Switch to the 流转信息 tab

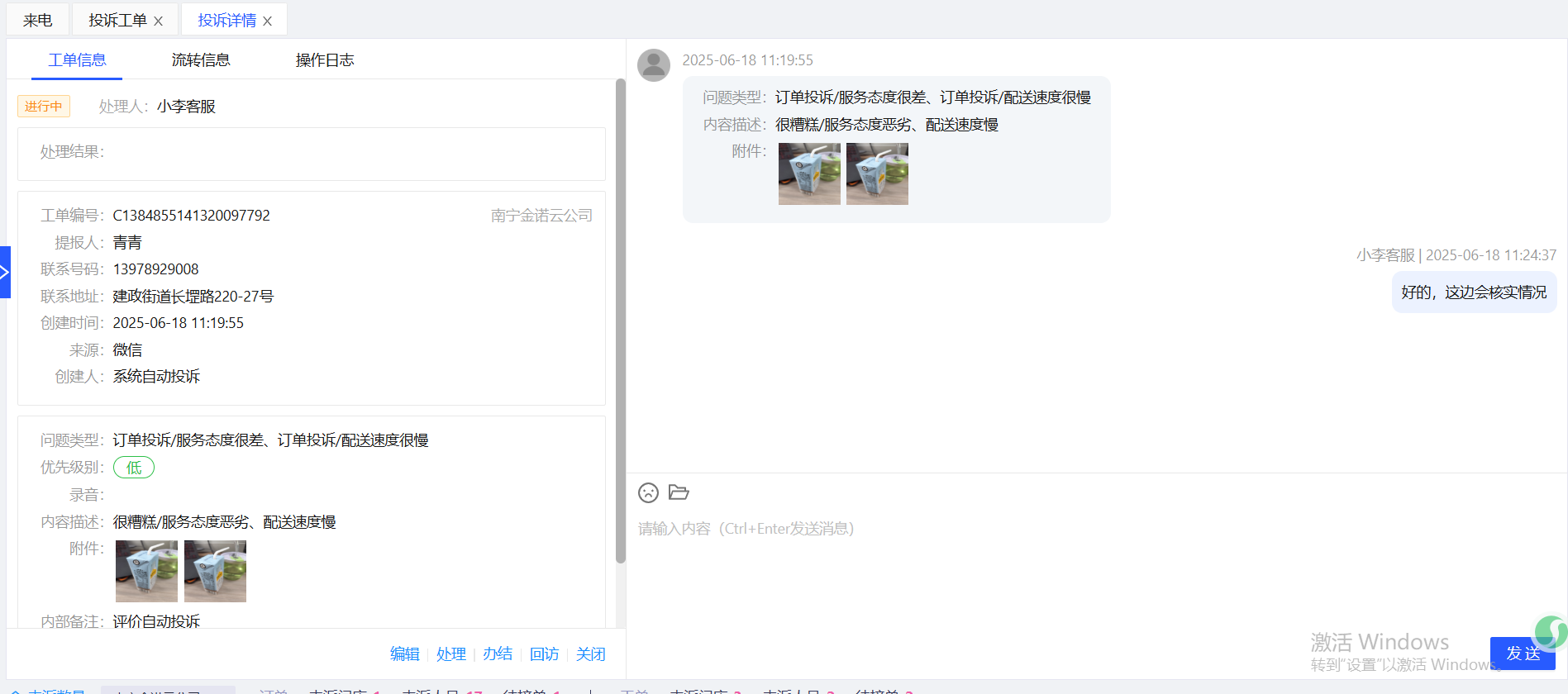pos(201,60)
